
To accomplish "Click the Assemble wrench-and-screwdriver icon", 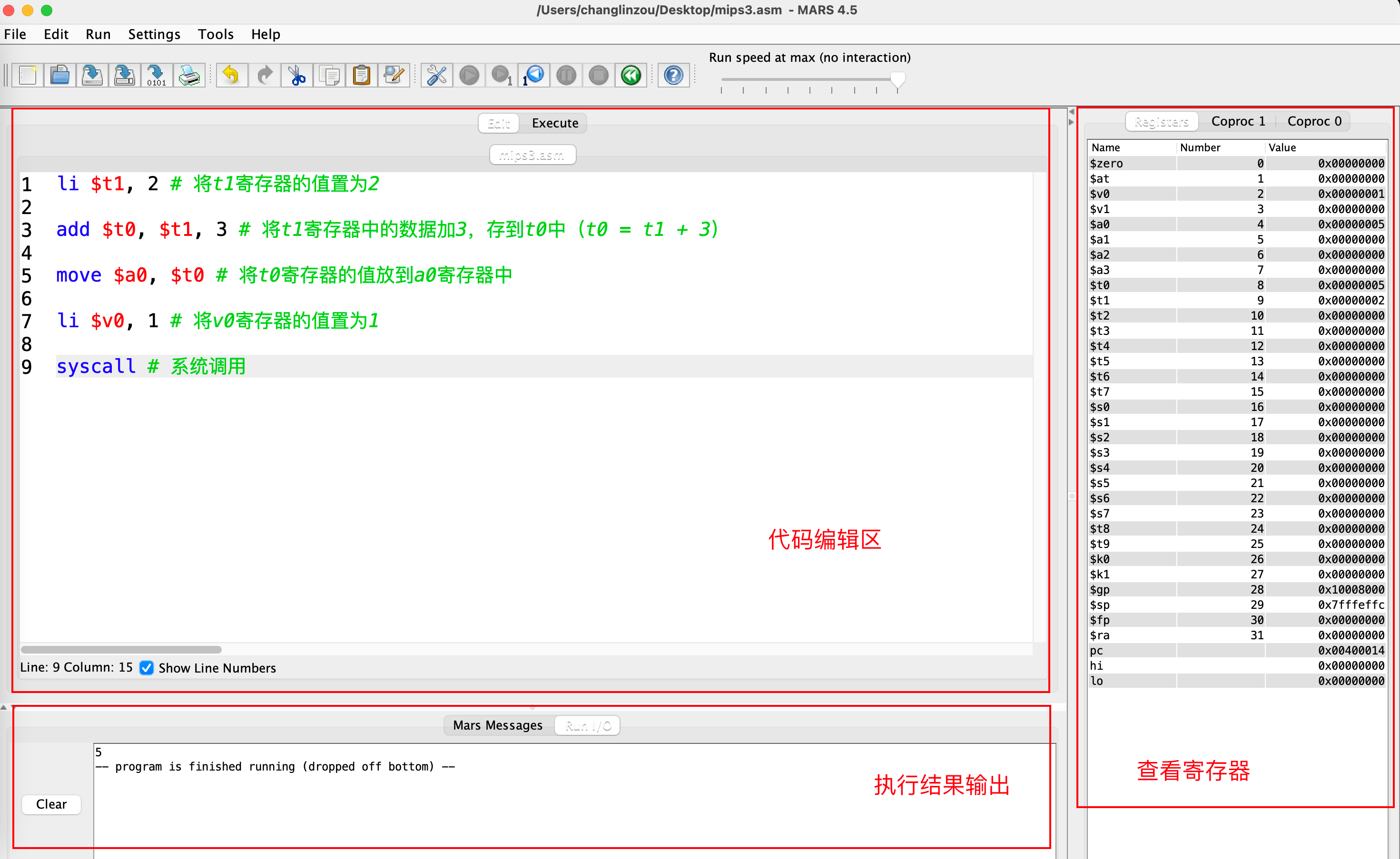I will click(436, 75).
